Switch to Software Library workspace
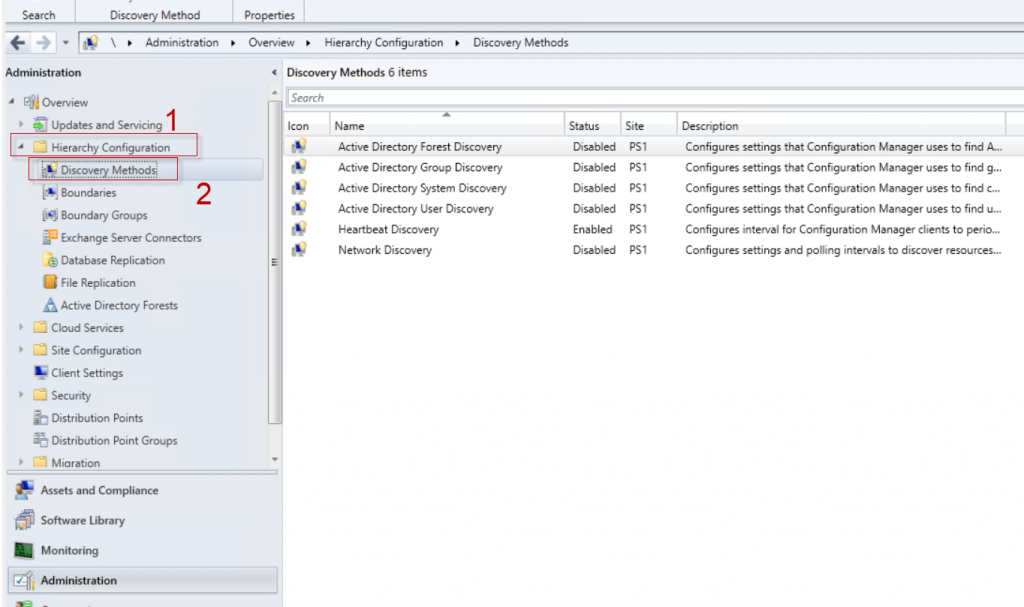The image size is (1024, 607). point(142,520)
